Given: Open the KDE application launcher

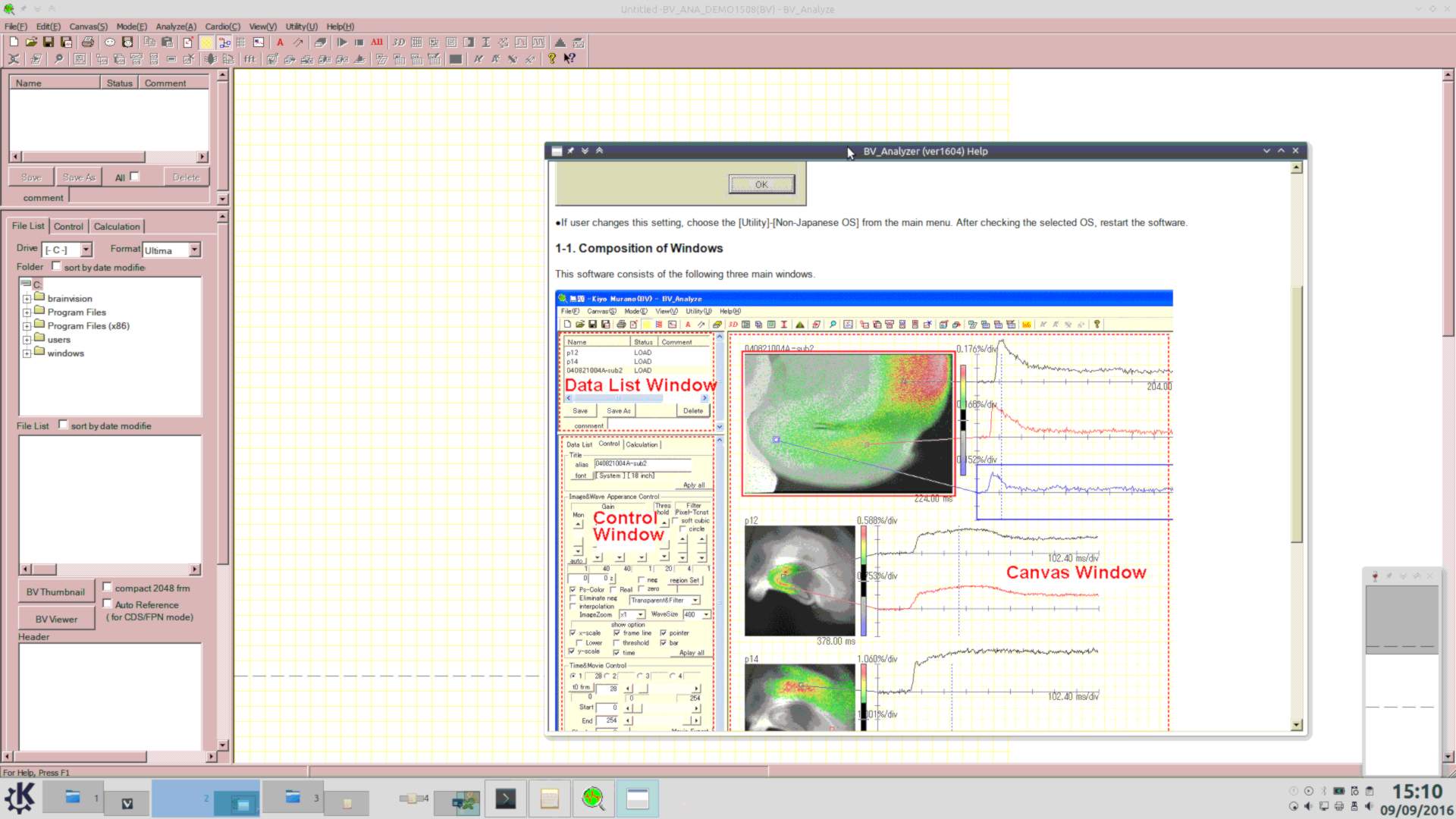Looking at the screenshot, I should [x=20, y=799].
